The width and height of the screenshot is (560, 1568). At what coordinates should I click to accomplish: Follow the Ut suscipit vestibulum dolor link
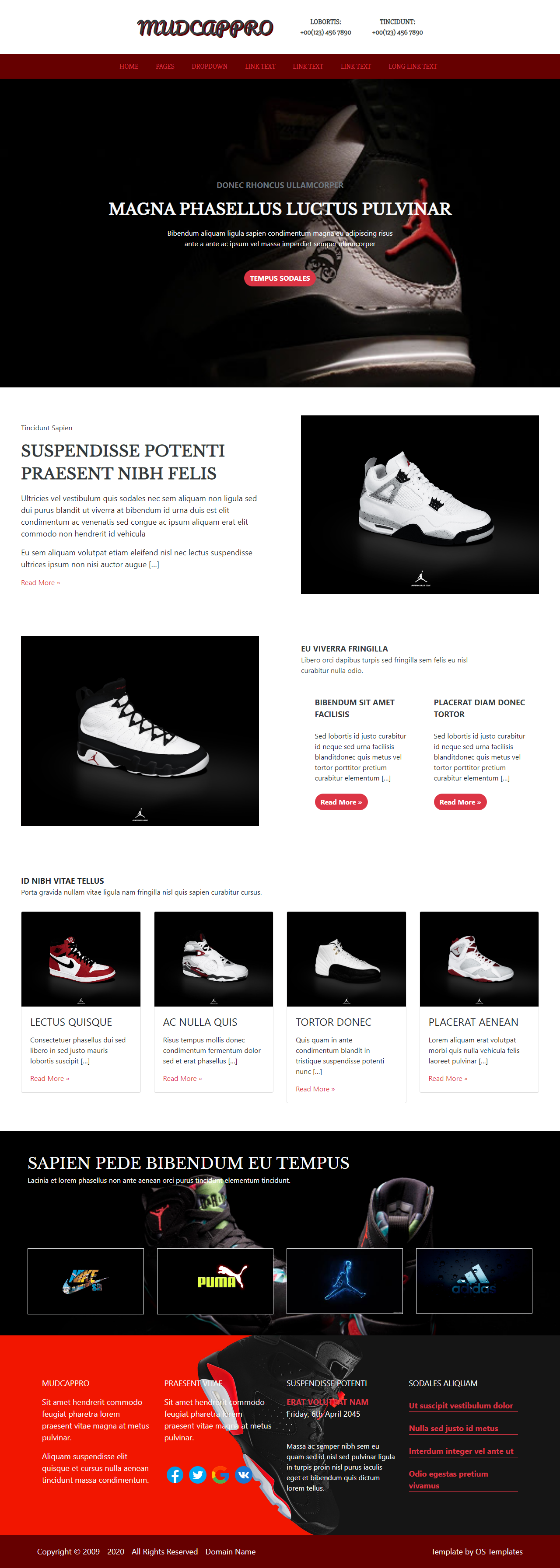tap(461, 1405)
